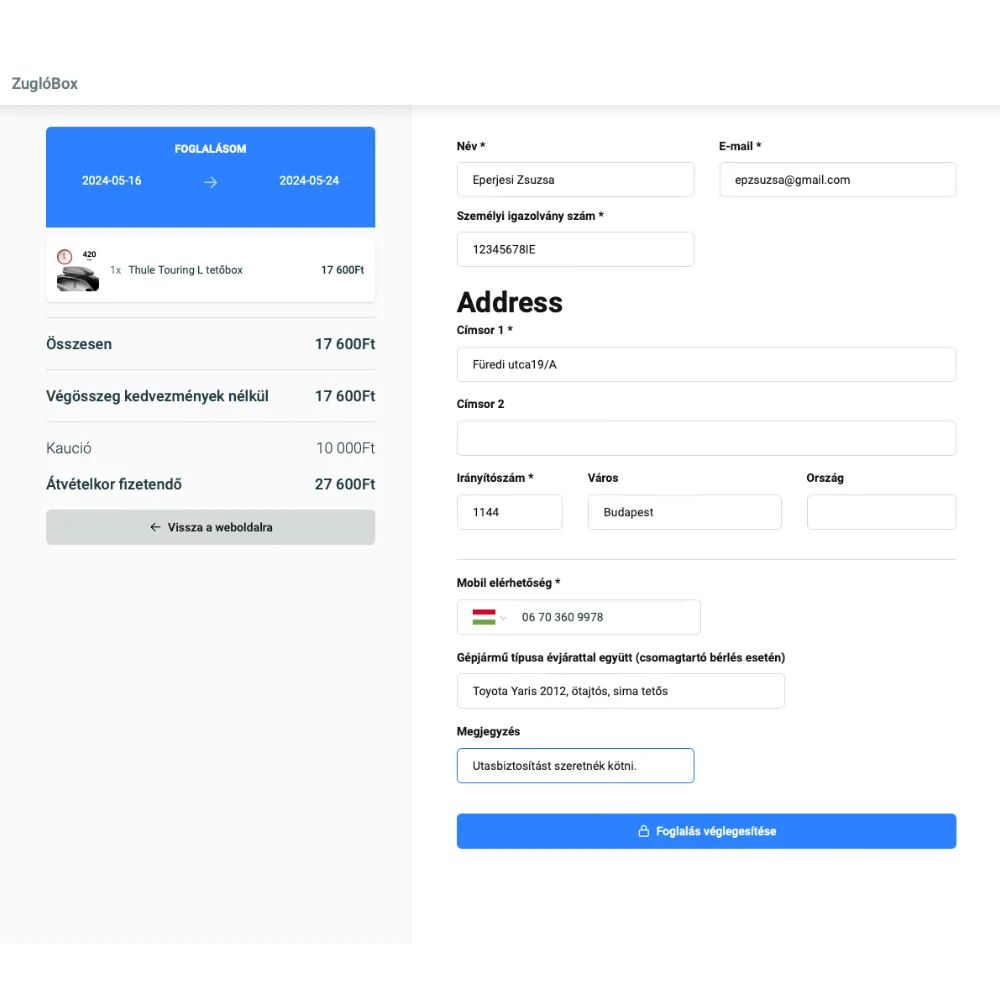Click into the Címsor 1 field
1000x1000 pixels.
pos(706,364)
